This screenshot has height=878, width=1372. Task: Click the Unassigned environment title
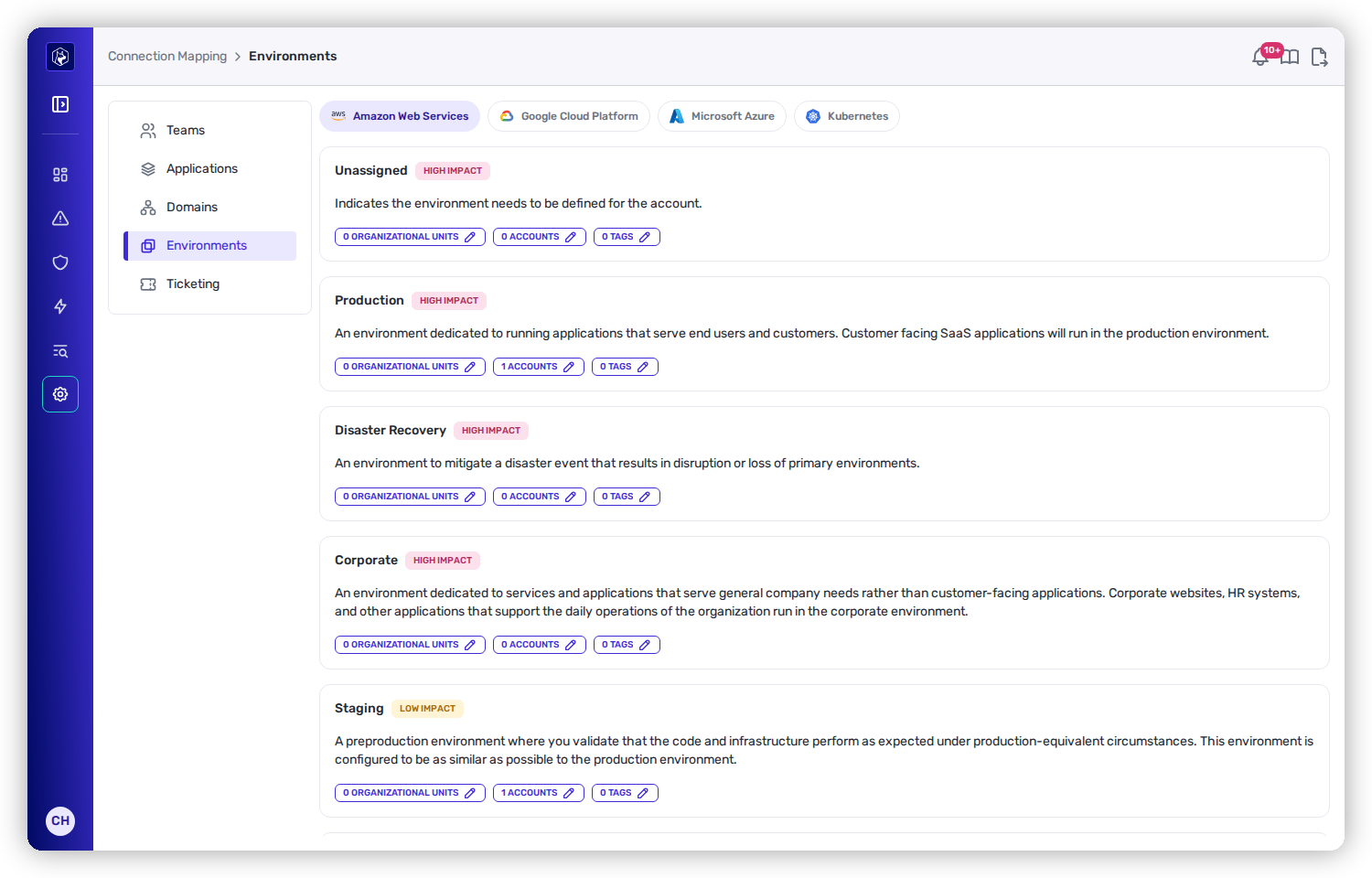(371, 171)
